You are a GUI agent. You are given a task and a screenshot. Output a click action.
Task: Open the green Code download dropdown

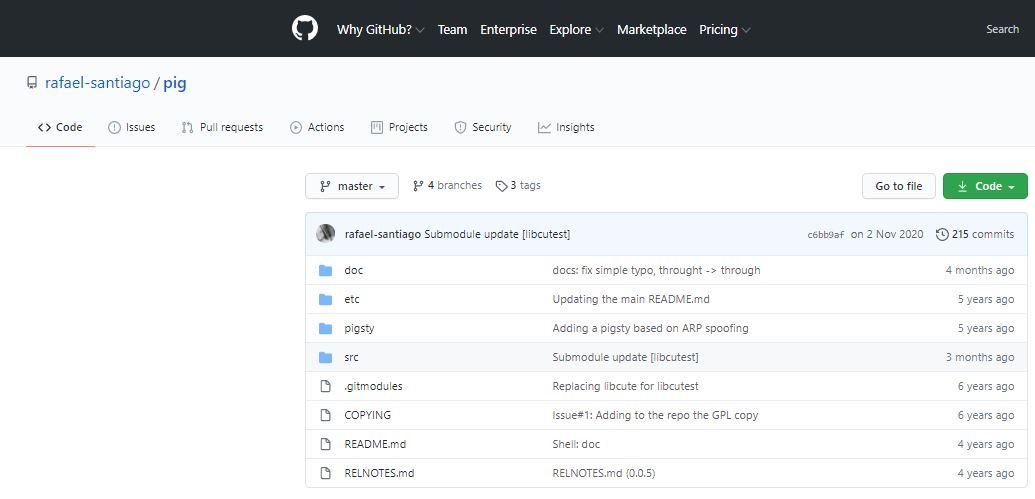985,186
